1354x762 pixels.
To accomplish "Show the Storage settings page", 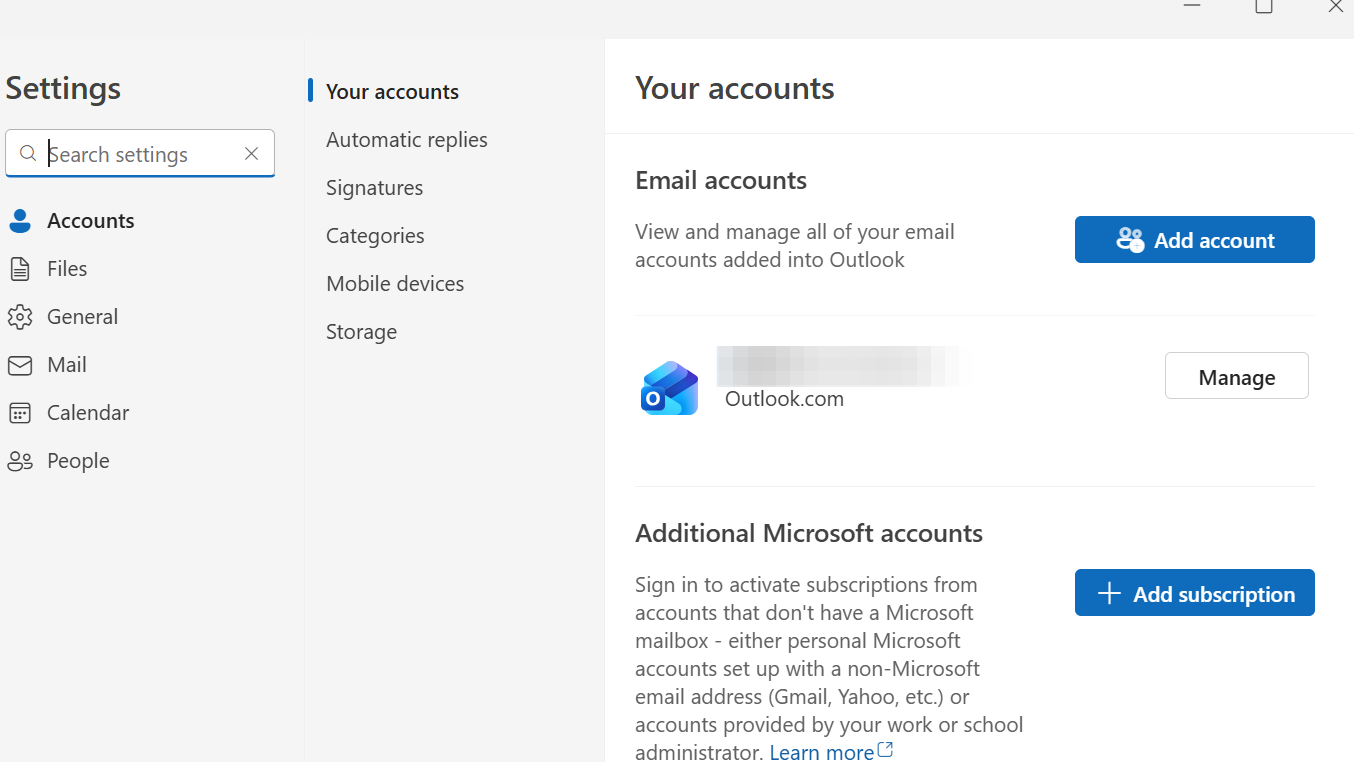I will (361, 332).
